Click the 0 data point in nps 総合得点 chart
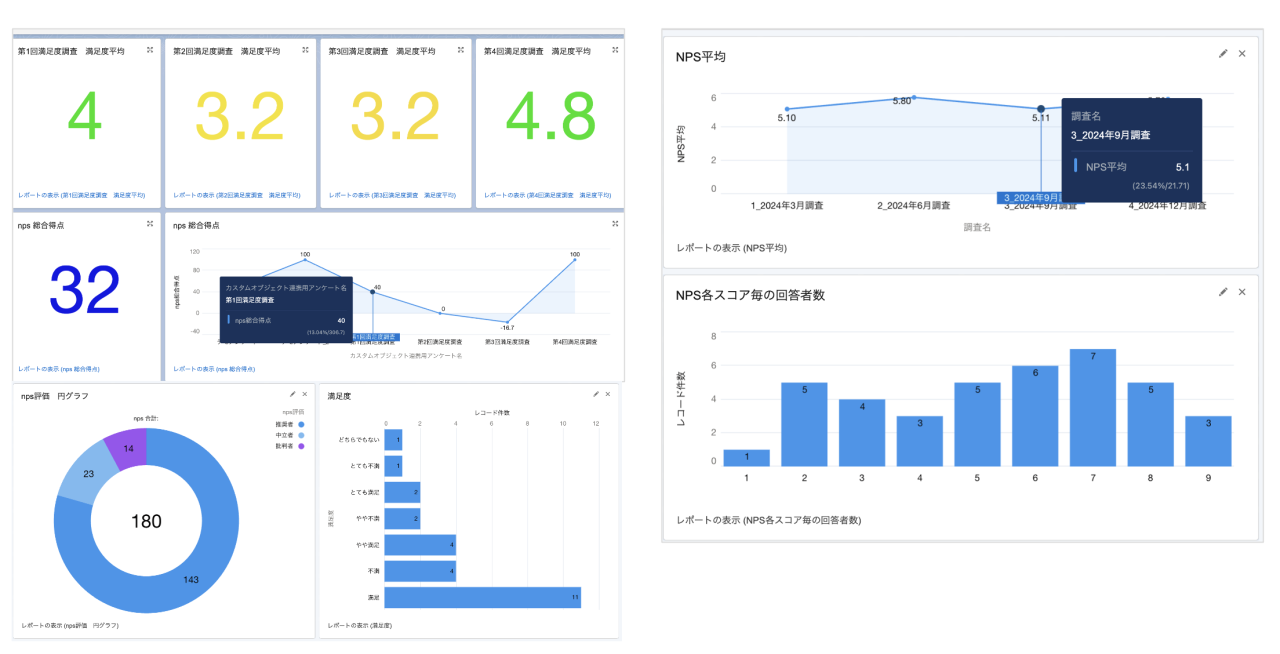1280x654 pixels. 440,312
